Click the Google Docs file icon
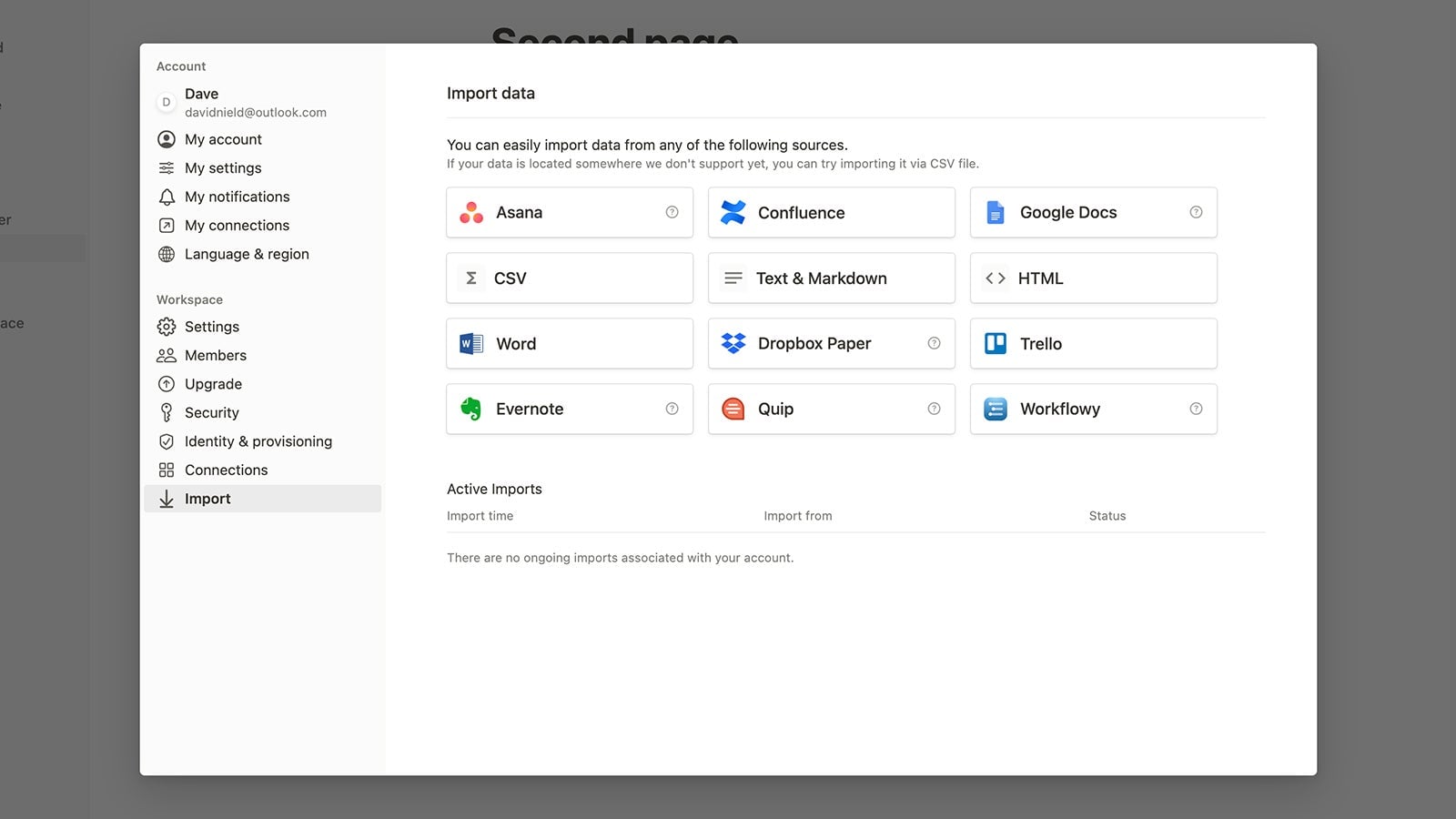Screen dimensions: 1456x819 click(x=996, y=213)
